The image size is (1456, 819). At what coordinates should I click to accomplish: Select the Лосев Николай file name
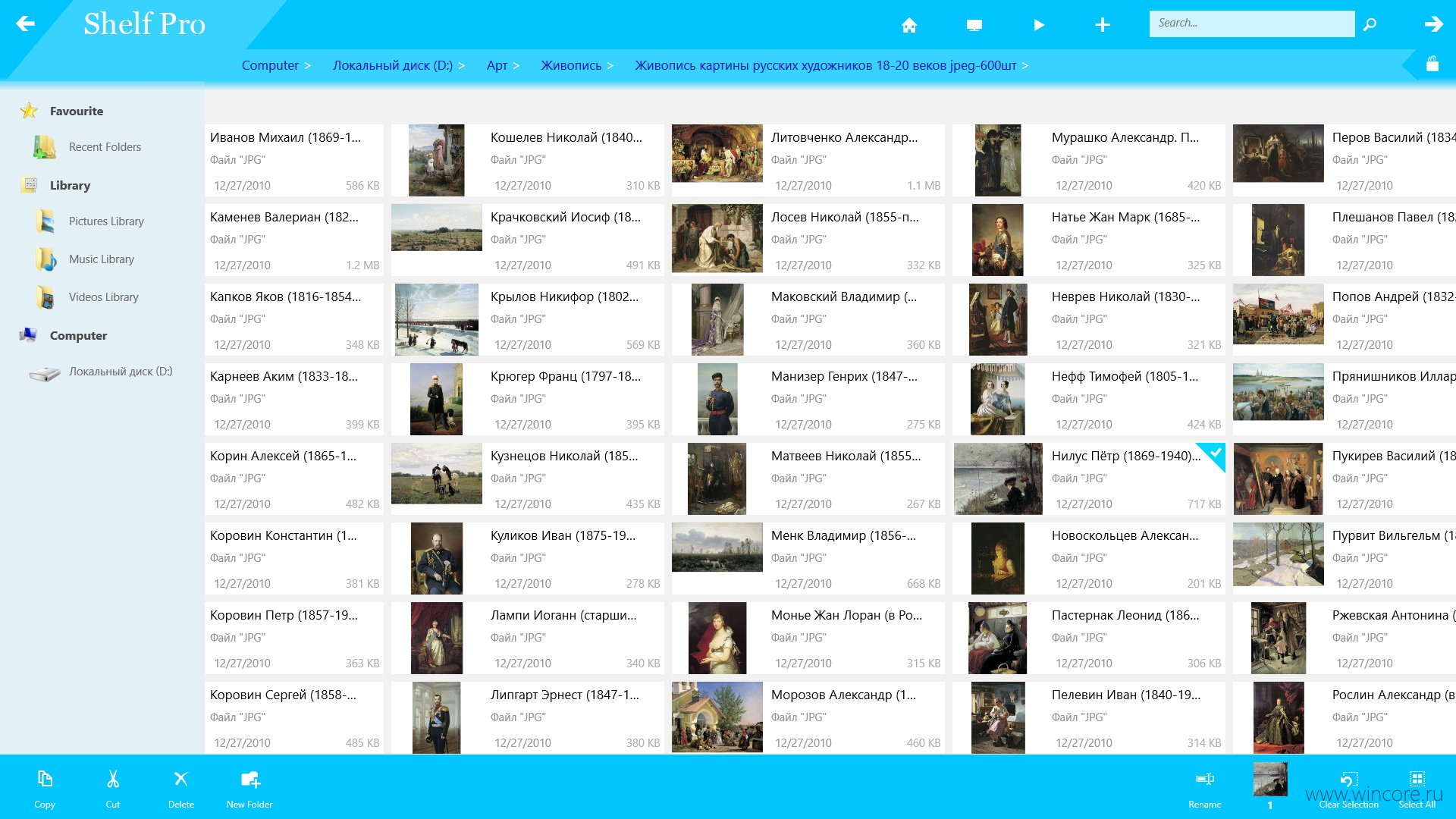click(x=845, y=217)
